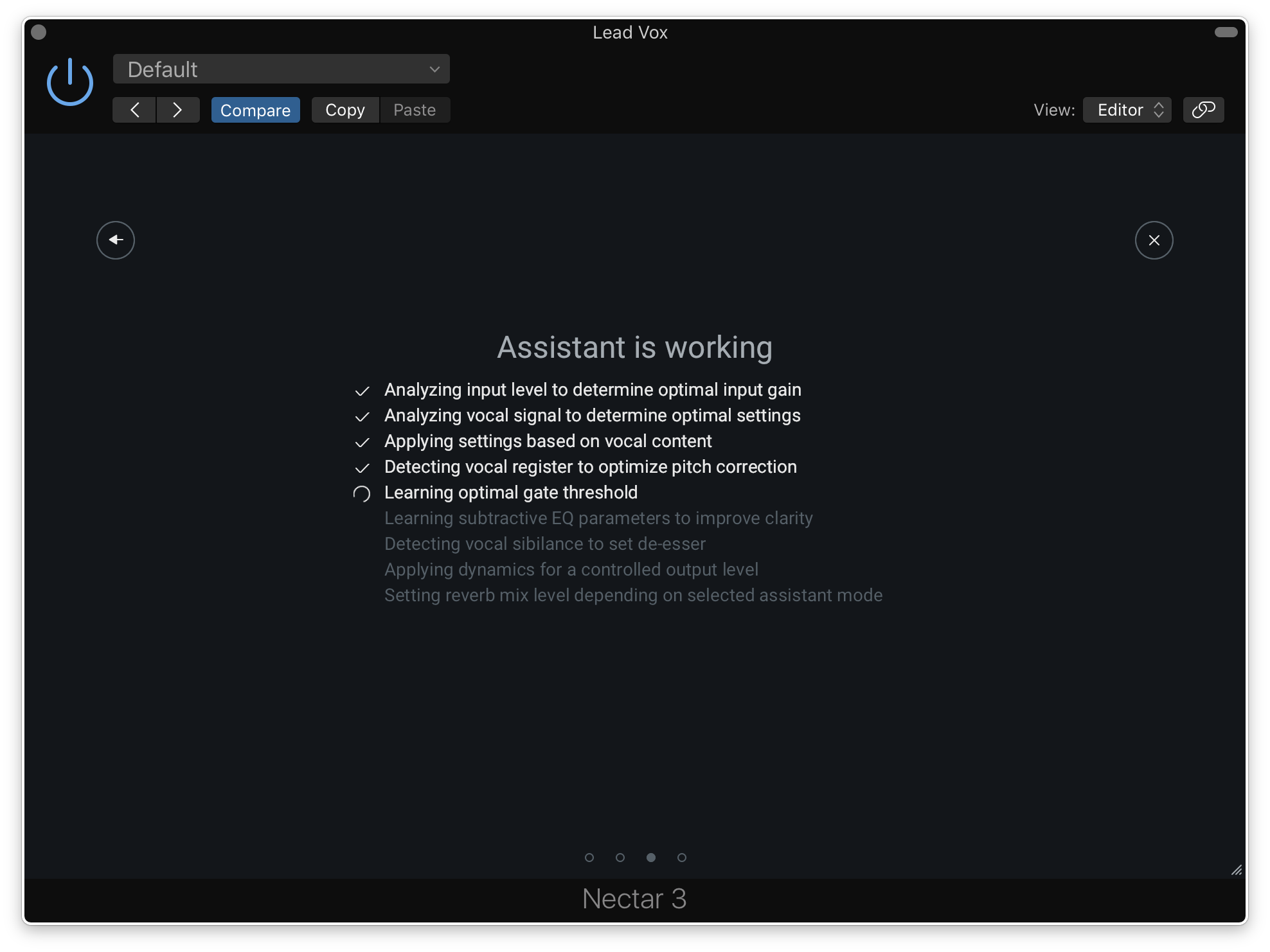This screenshot has width=1270, height=952.
Task: Copy the current plugin settings
Action: point(345,110)
